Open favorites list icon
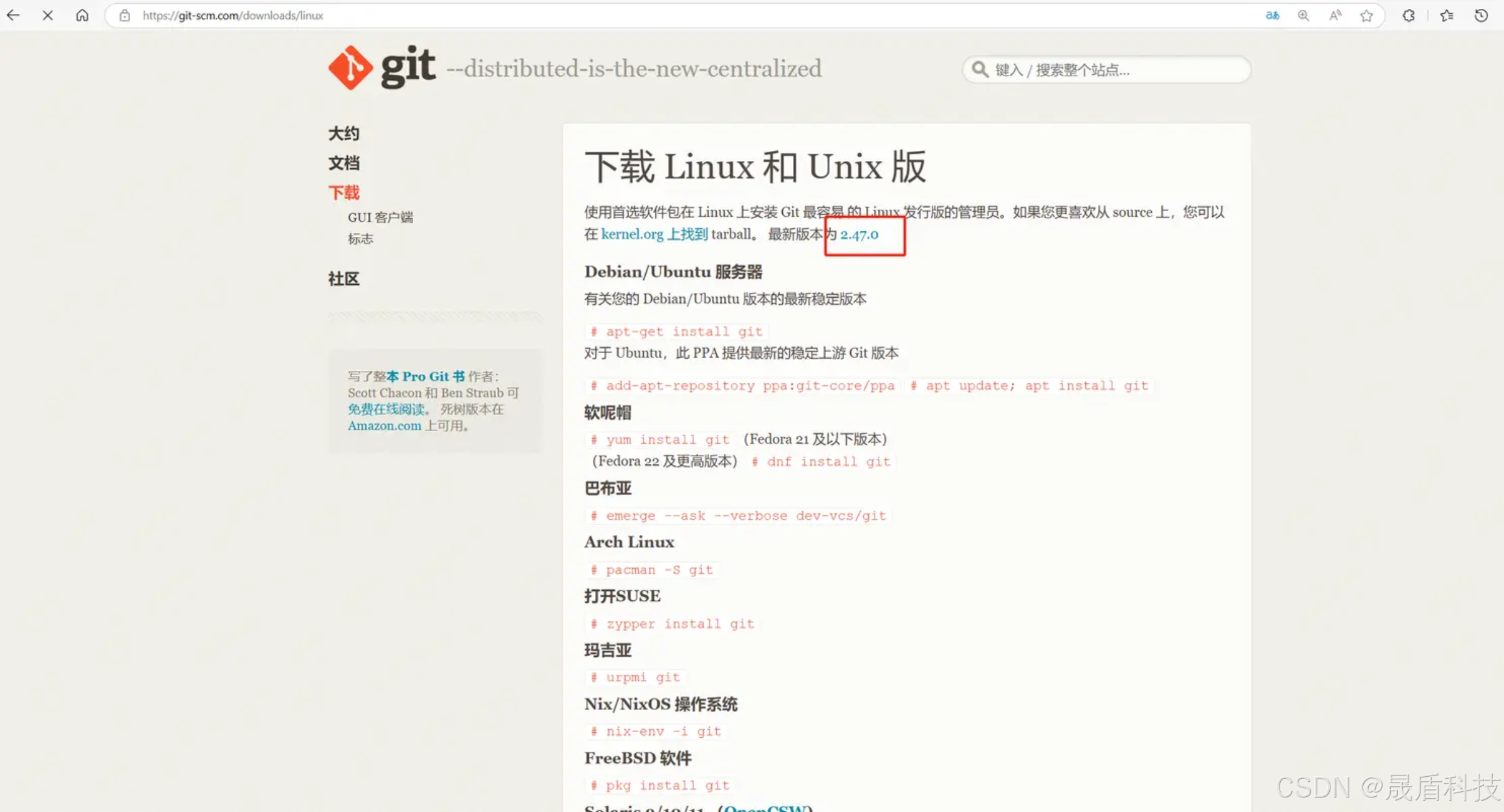 (x=1447, y=16)
